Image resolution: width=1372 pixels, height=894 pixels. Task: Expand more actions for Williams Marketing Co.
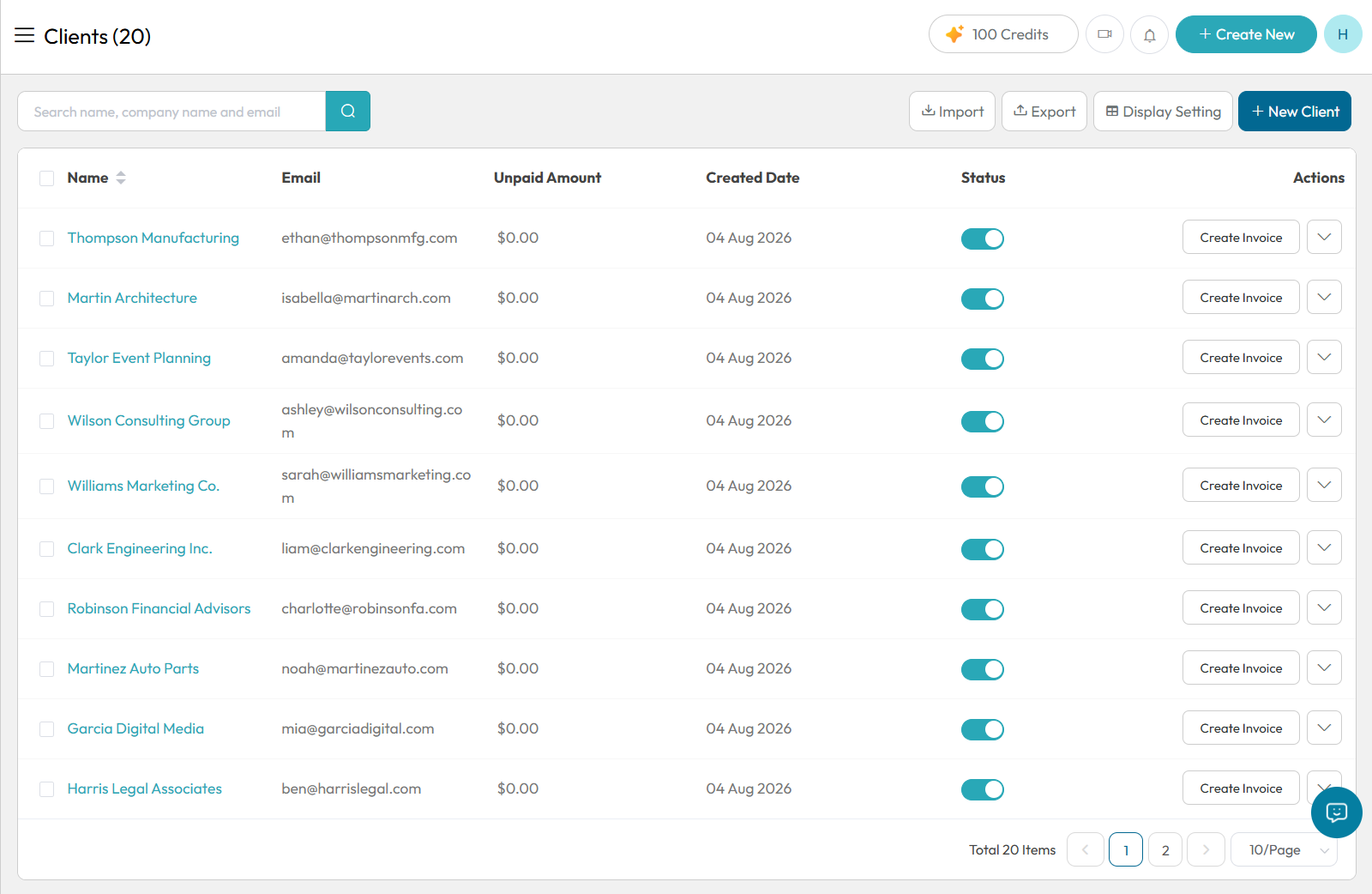pos(1324,485)
